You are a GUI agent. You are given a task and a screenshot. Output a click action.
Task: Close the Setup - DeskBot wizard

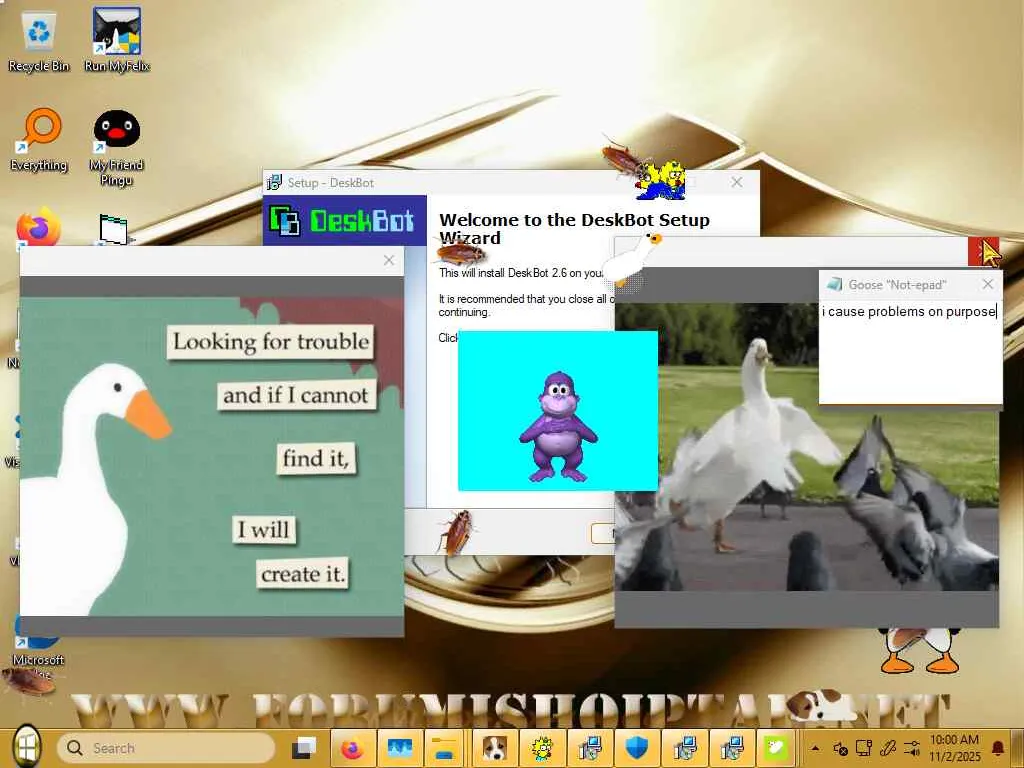737,182
